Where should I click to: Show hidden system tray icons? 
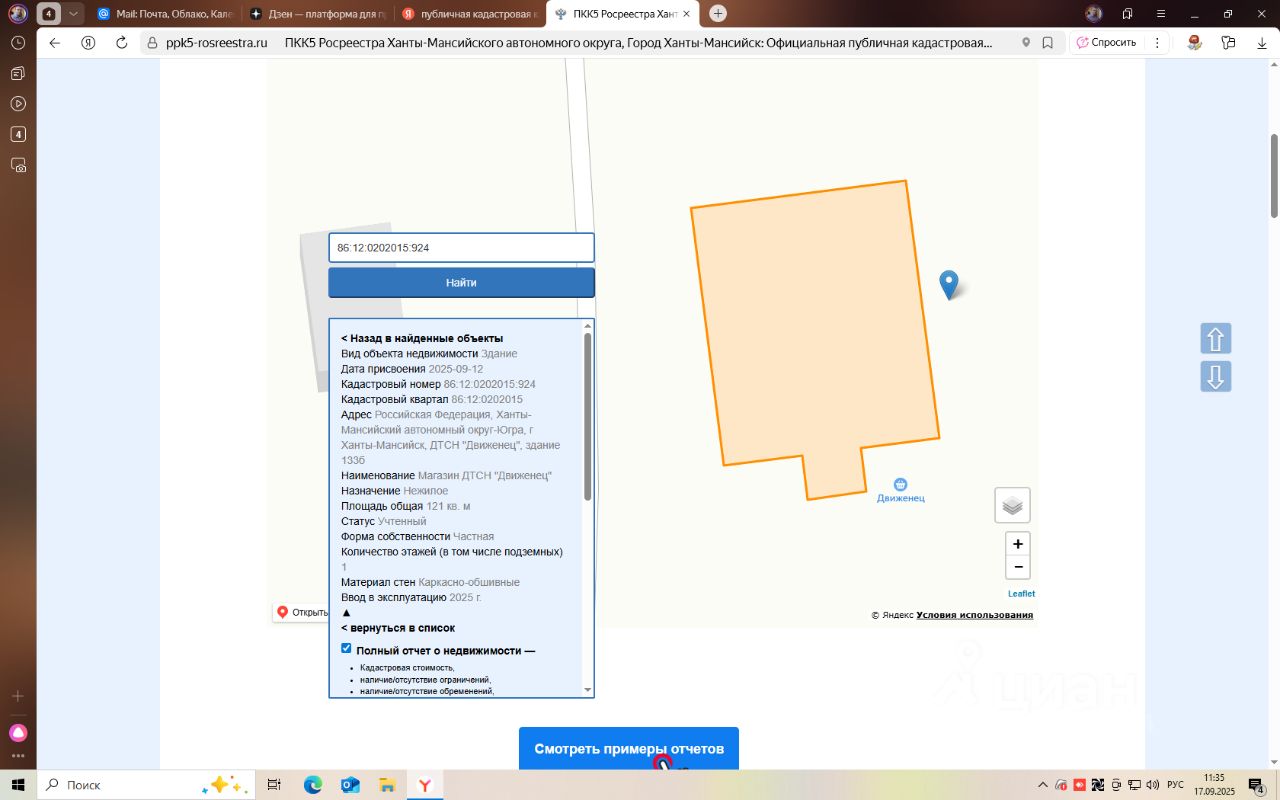(1044, 785)
